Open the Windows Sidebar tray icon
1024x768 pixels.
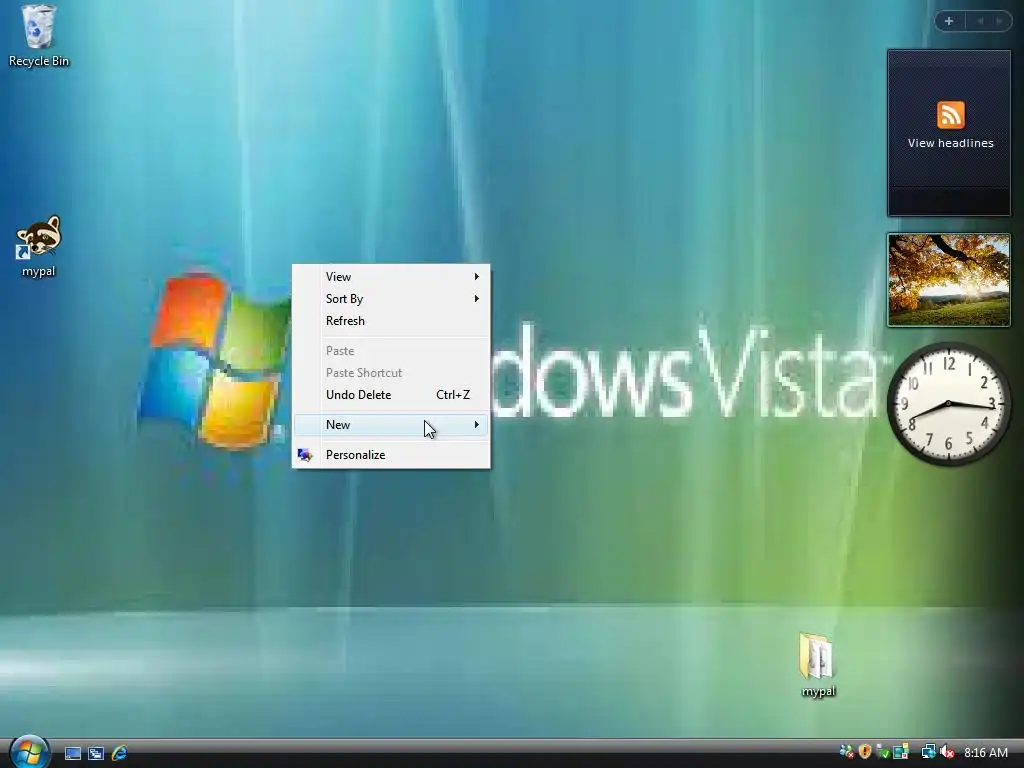pyautogui.click(x=901, y=752)
